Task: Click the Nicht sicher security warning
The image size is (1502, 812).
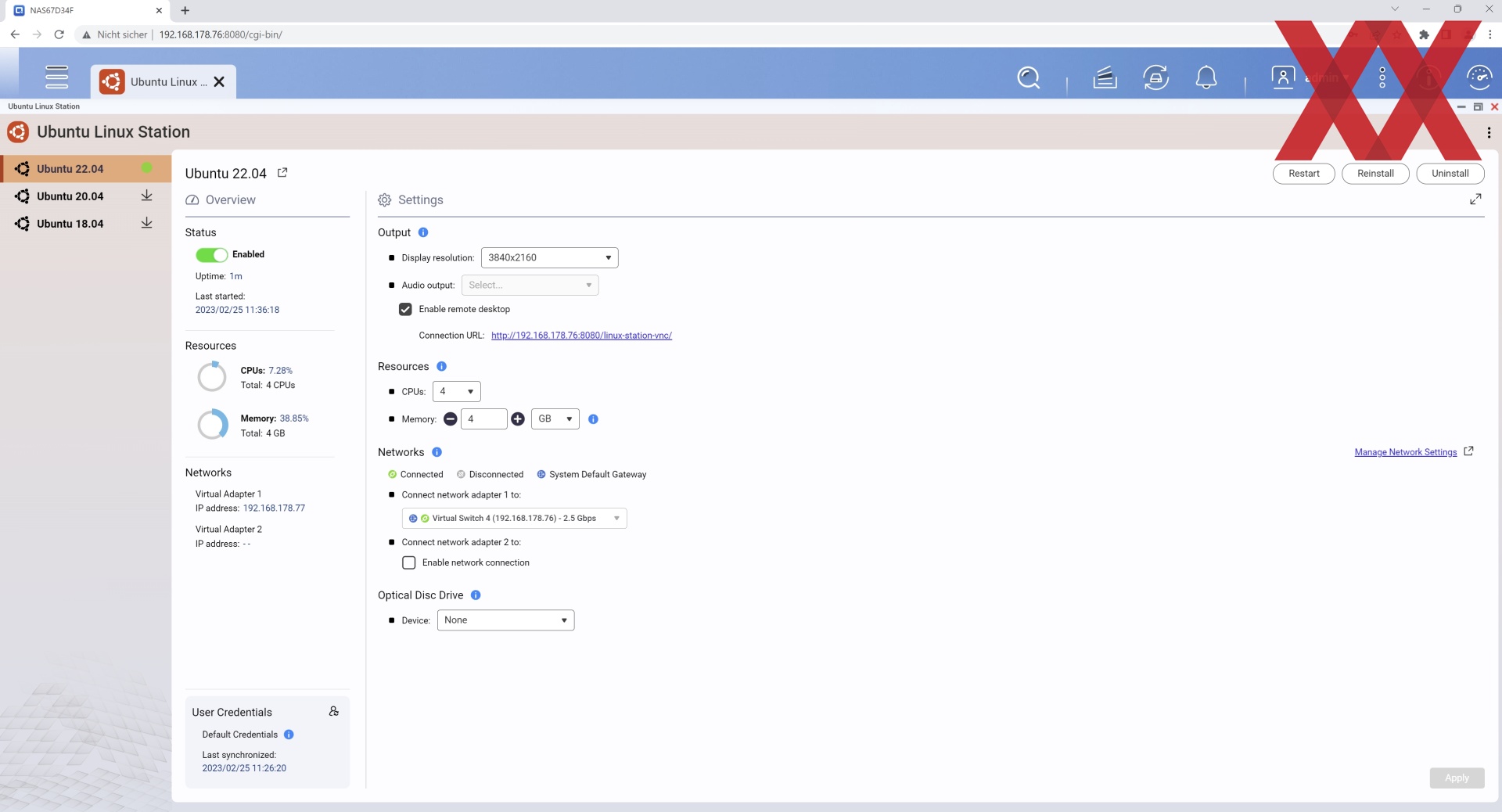Action: tap(115, 34)
